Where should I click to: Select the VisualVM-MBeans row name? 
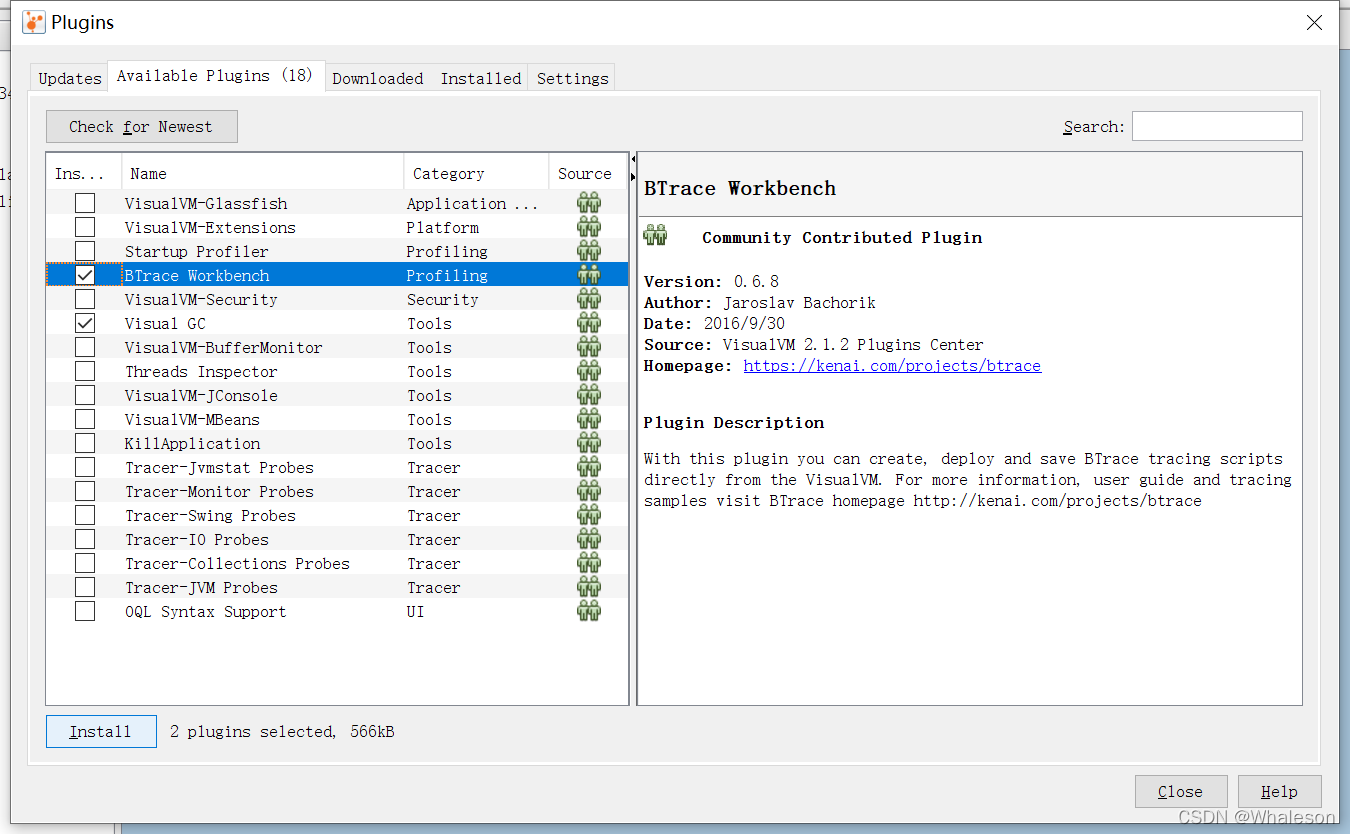[192, 419]
